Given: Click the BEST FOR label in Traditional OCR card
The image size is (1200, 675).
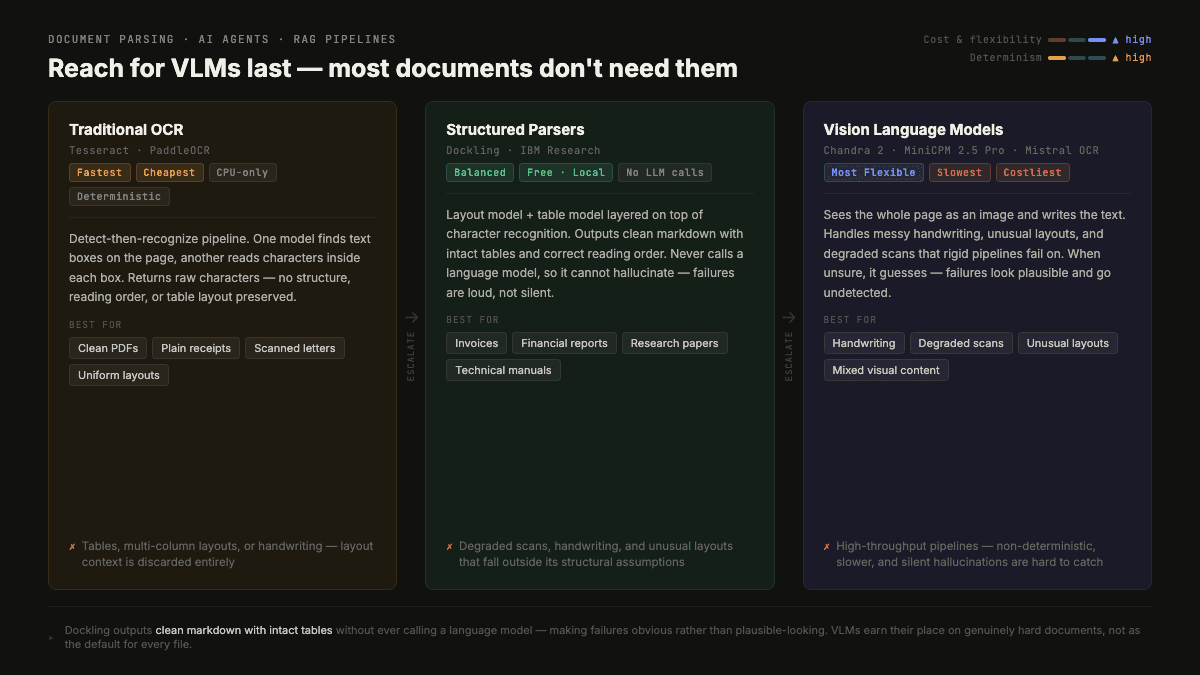Looking at the screenshot, I should pos(95,325).
